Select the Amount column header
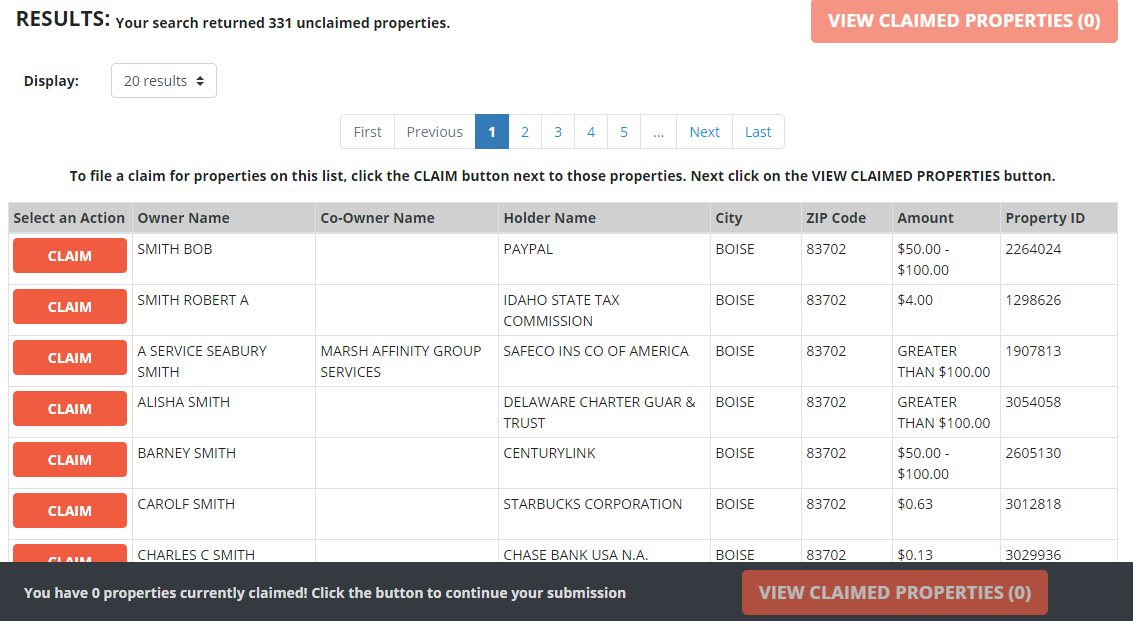Screen dimensions: 1133x621 [924, 217]
